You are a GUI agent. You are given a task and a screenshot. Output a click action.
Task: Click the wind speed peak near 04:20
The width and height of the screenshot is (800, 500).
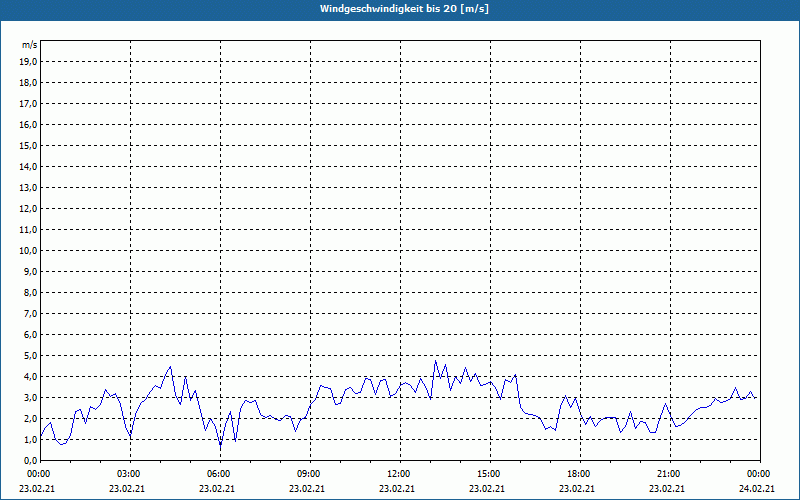click(170, 366)
